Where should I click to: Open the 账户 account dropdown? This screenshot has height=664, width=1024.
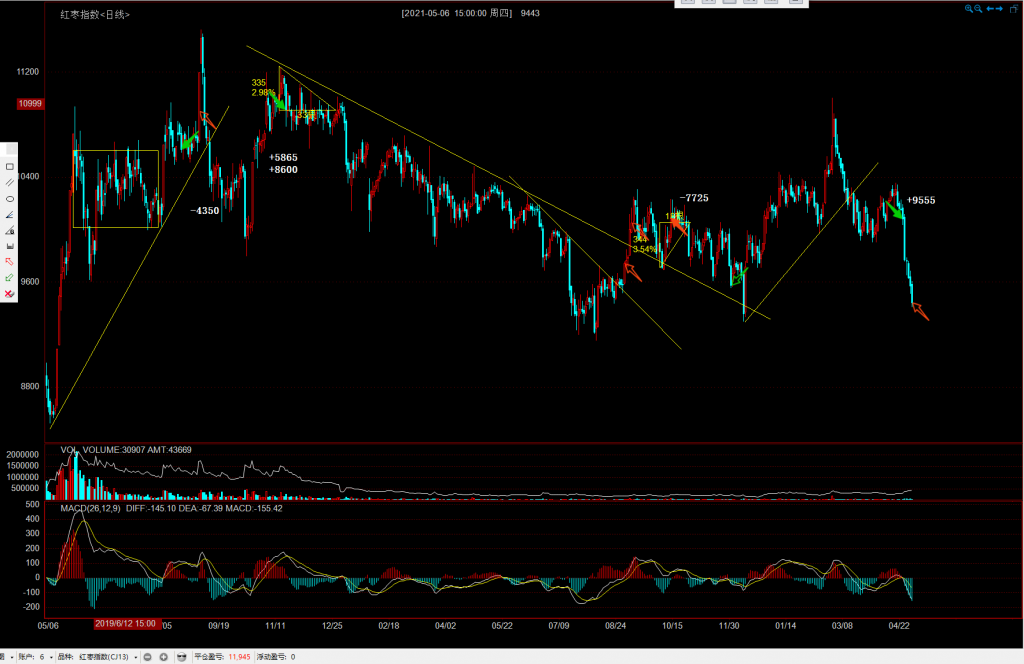[x=48, y=657]
